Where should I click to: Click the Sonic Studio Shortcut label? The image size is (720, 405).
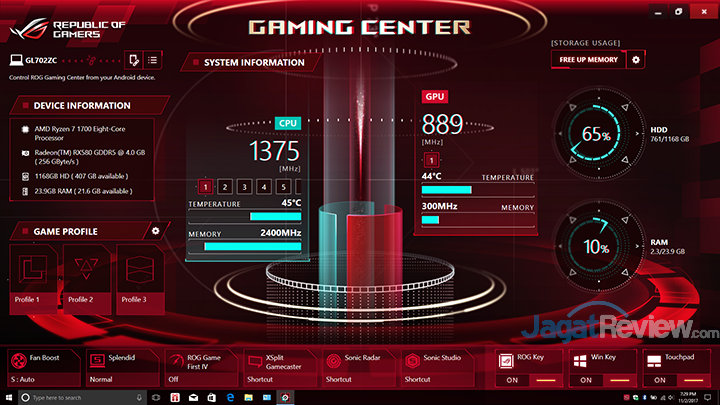click(x=417, y=380)
